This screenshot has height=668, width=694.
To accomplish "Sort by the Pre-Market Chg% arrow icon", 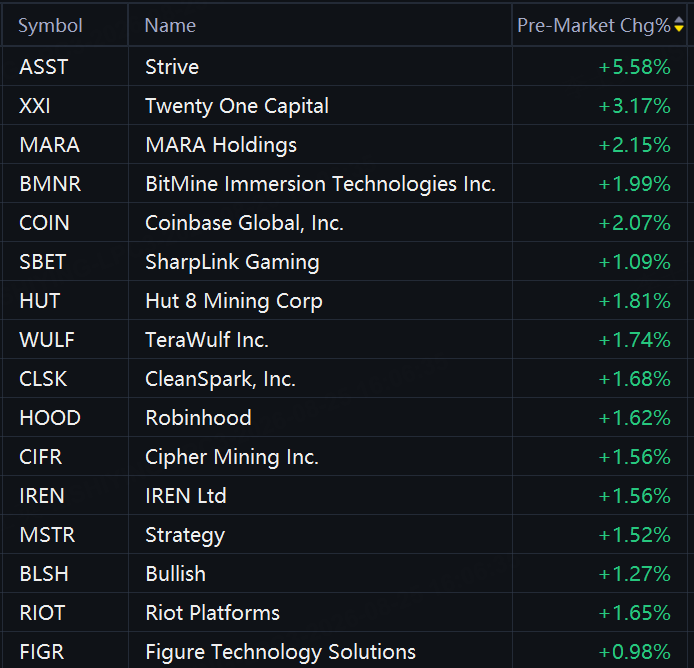I will 679,25.
